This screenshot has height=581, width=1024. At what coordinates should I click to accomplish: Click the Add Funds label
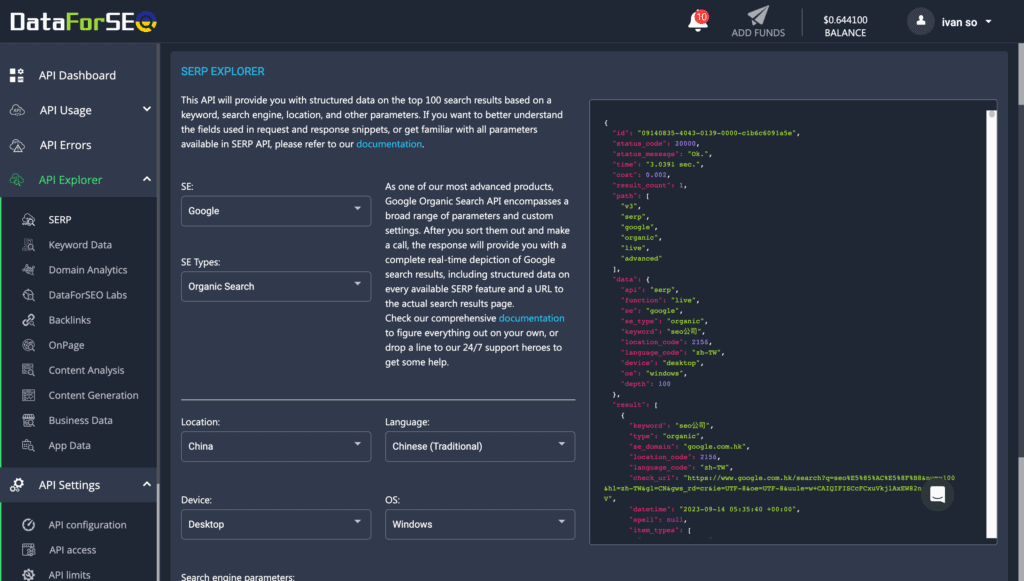[x=758, y=33]
